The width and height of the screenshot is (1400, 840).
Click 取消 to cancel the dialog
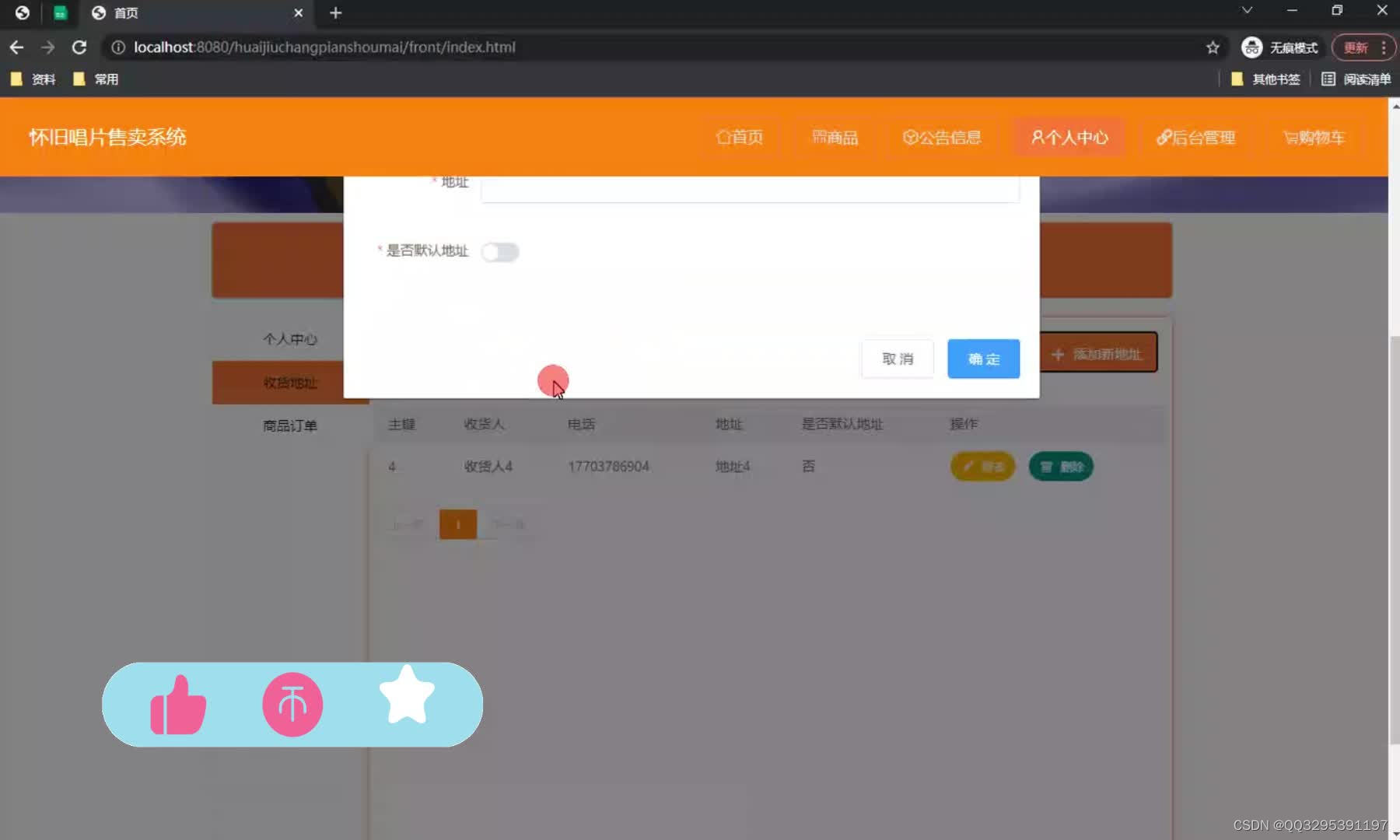(x=898, y=359)
